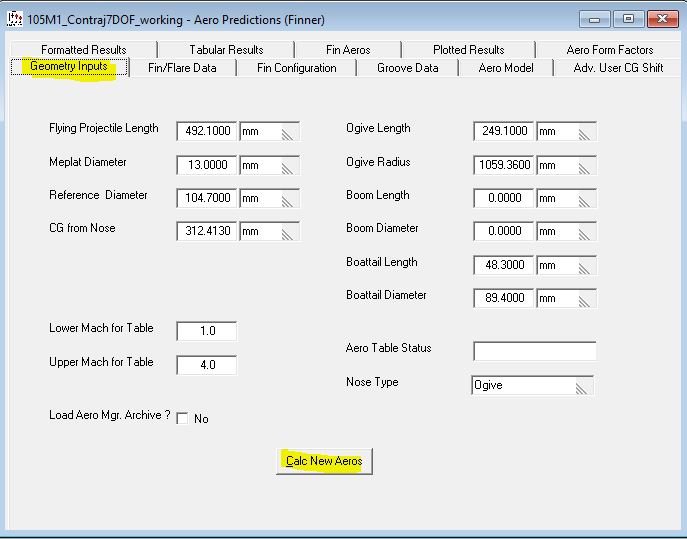Select the Aero Form Factors tab

(609, 50)
